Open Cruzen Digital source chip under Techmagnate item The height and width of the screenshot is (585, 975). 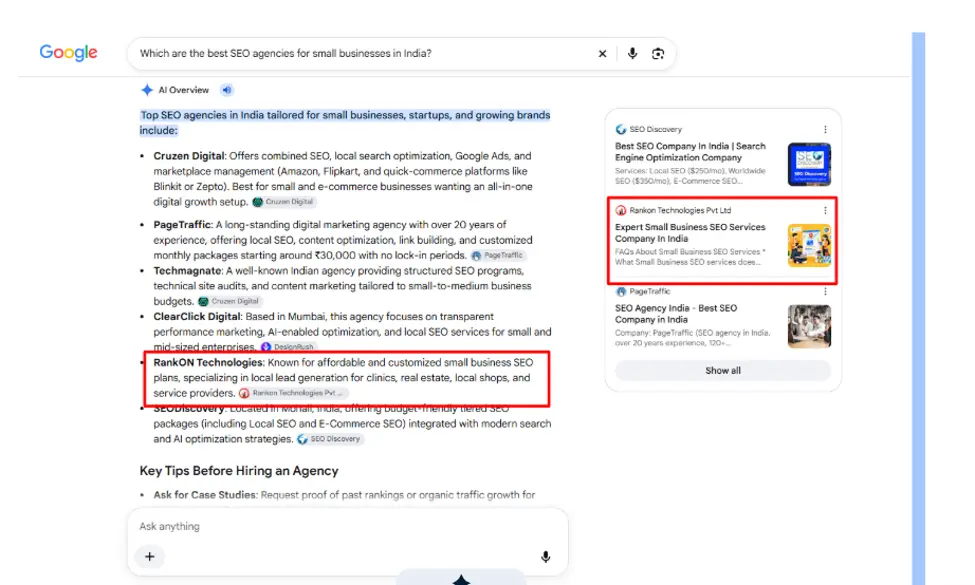click(229, 302)
